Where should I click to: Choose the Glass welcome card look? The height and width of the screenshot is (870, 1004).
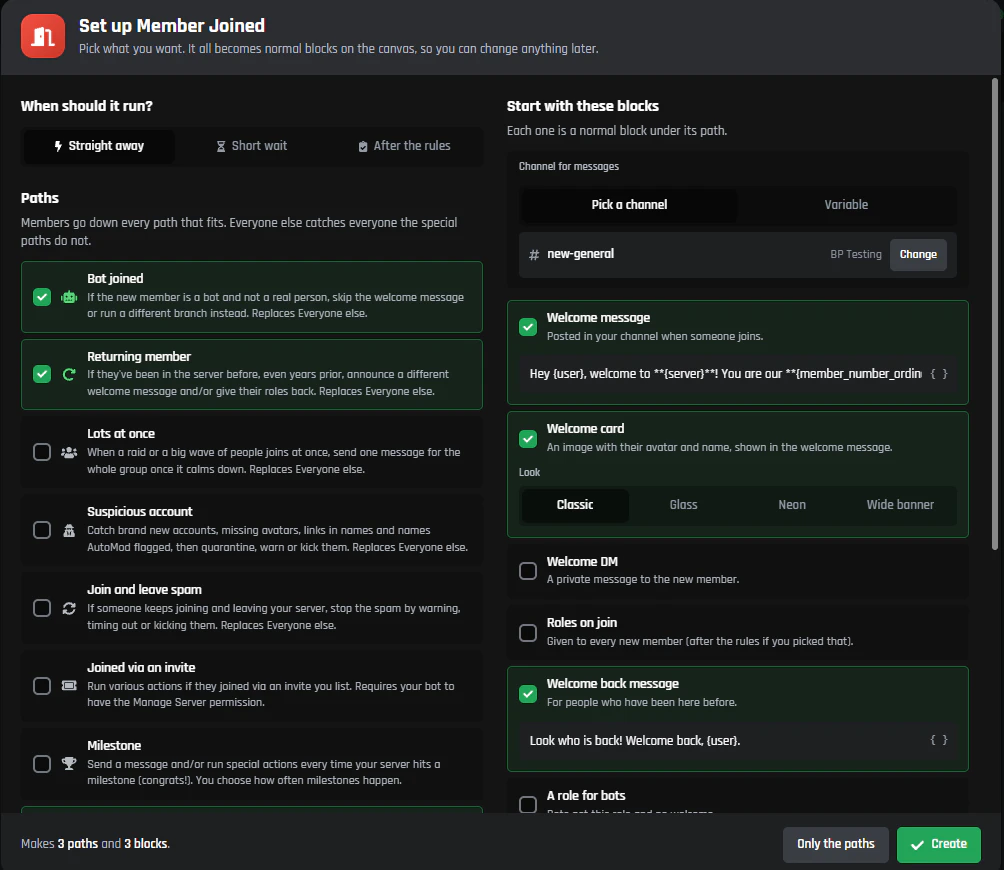tap(683, 505)
